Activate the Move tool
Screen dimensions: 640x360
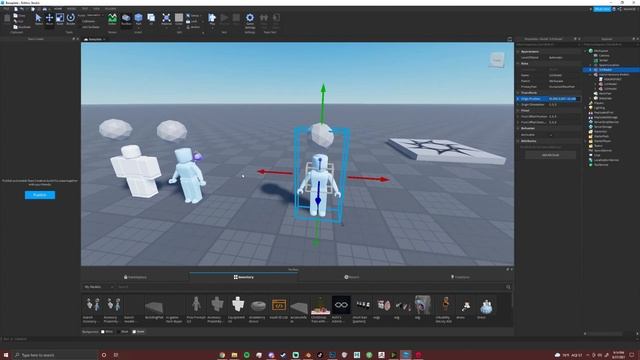pos(49,19)
